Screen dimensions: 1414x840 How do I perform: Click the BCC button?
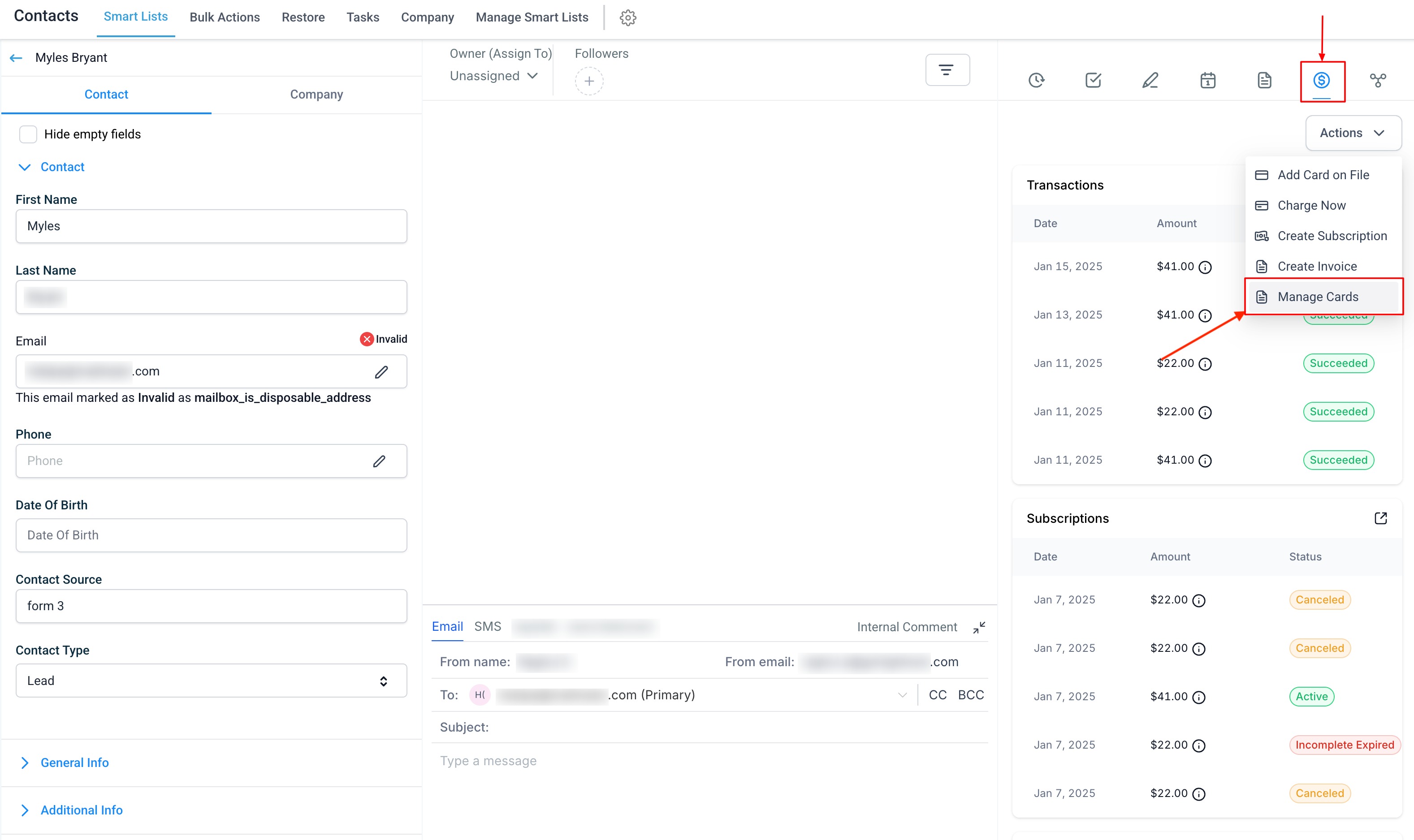(x=971, y=695)
